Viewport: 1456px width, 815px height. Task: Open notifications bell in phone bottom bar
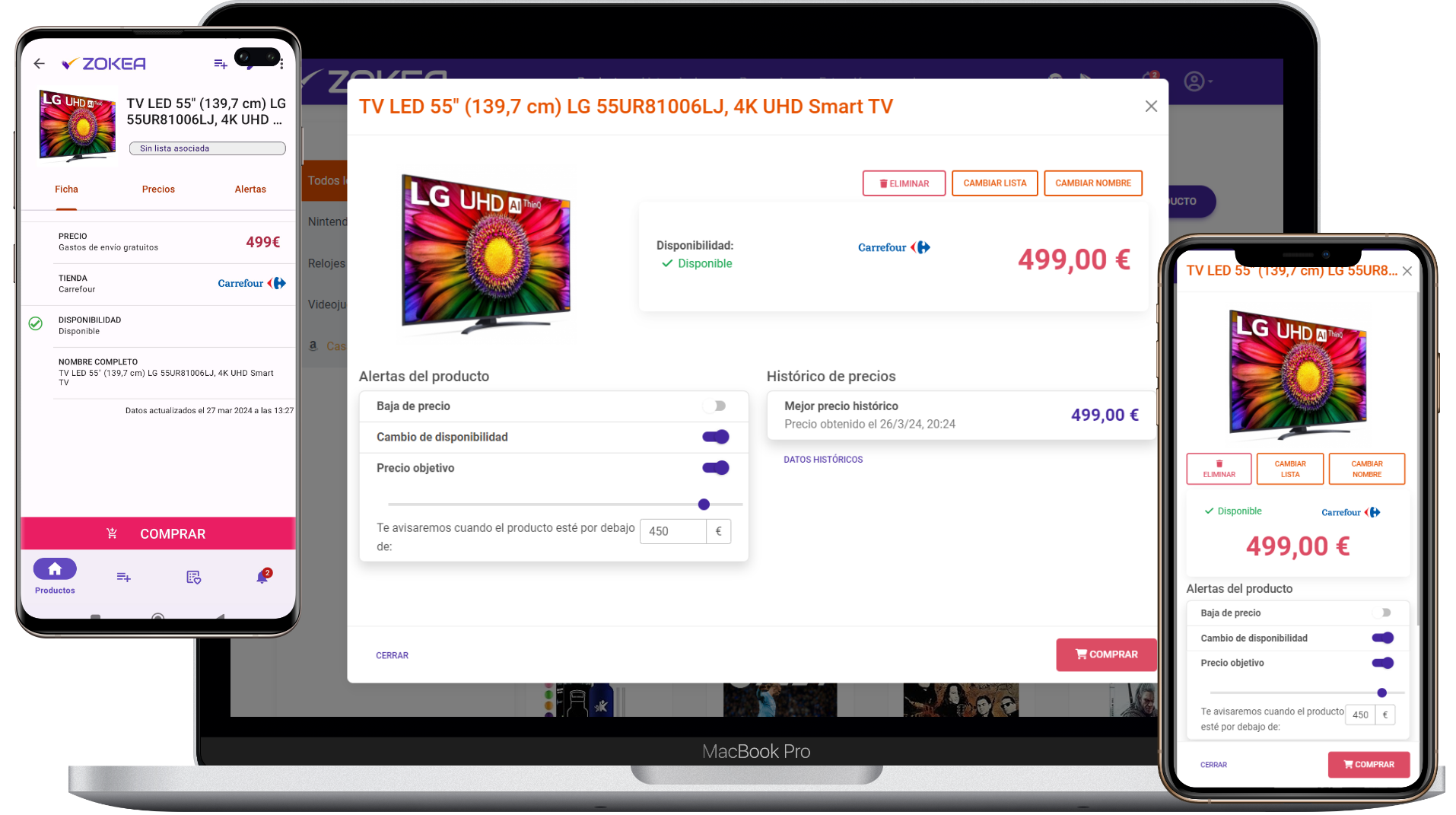262,577
